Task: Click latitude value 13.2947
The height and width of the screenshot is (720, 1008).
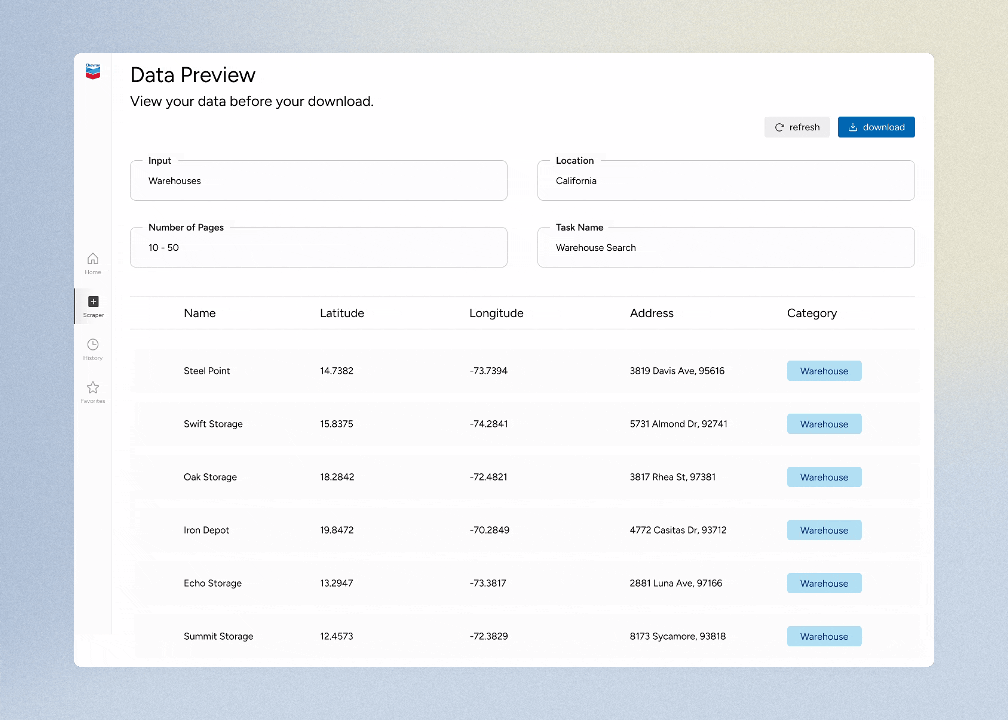Action: [x=337, y=583]
